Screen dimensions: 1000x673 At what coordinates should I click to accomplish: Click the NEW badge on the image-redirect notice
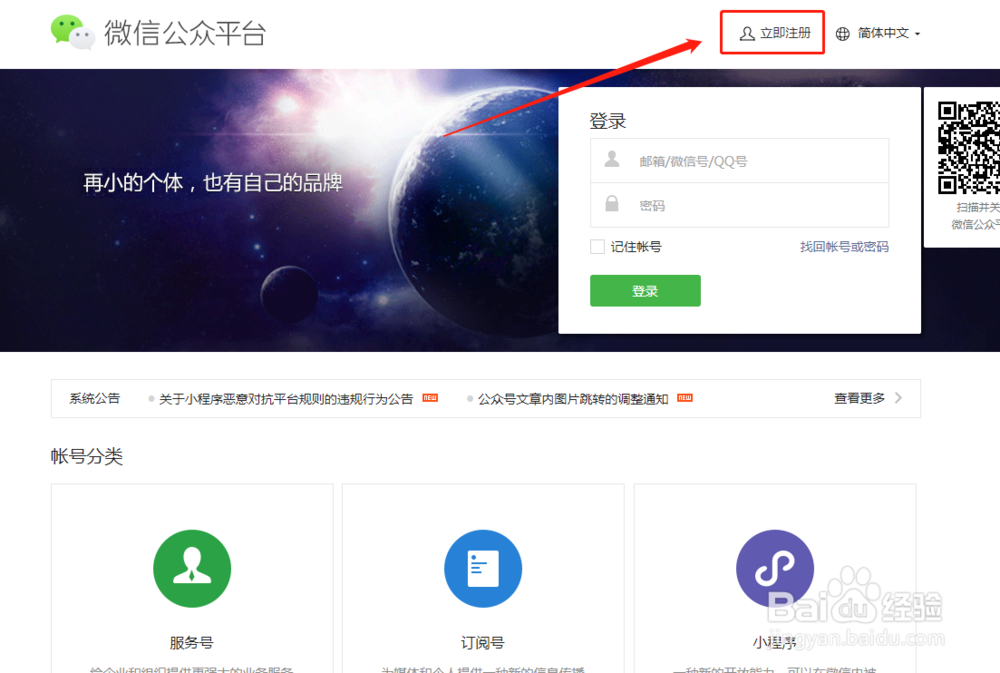pos(684,397)
